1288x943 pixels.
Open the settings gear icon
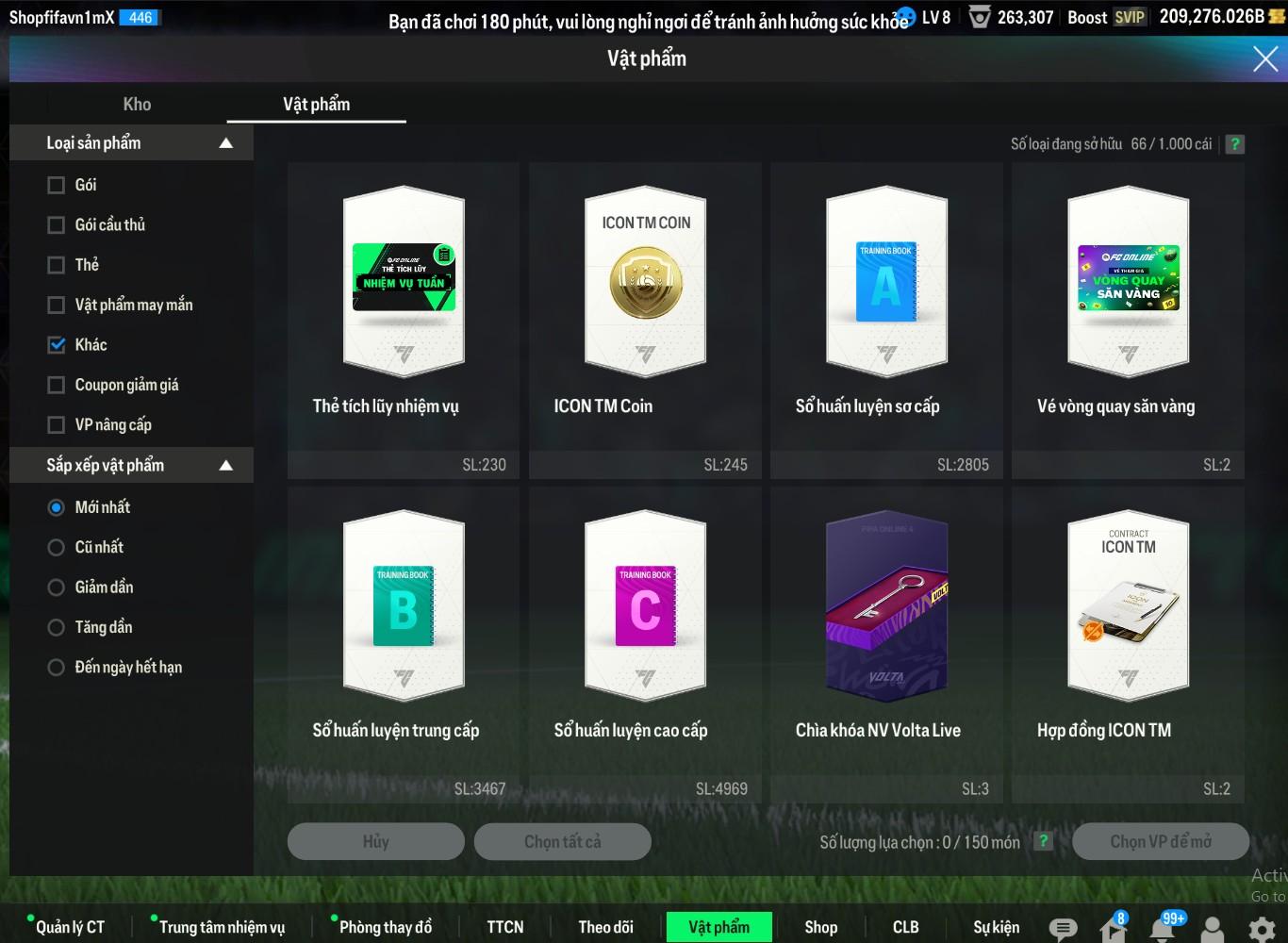pos(1262,929)
